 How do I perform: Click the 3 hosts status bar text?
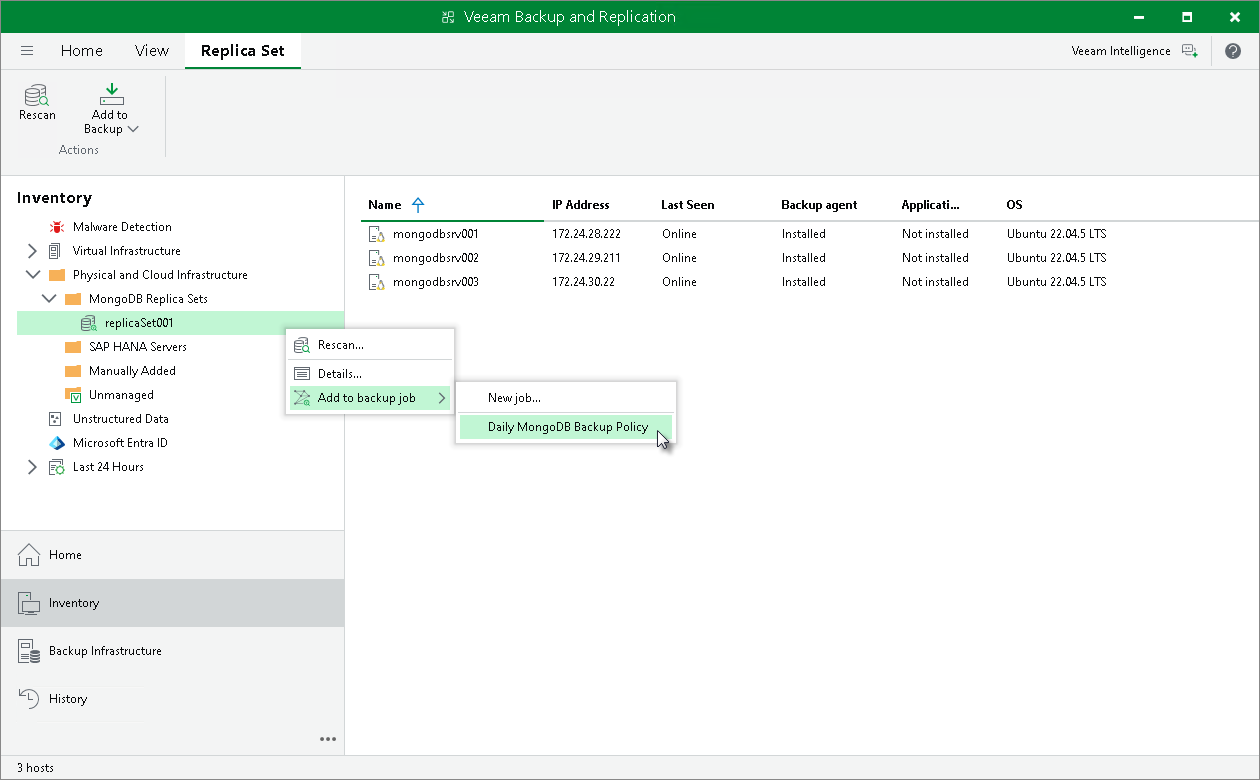[x=35, y=768]
